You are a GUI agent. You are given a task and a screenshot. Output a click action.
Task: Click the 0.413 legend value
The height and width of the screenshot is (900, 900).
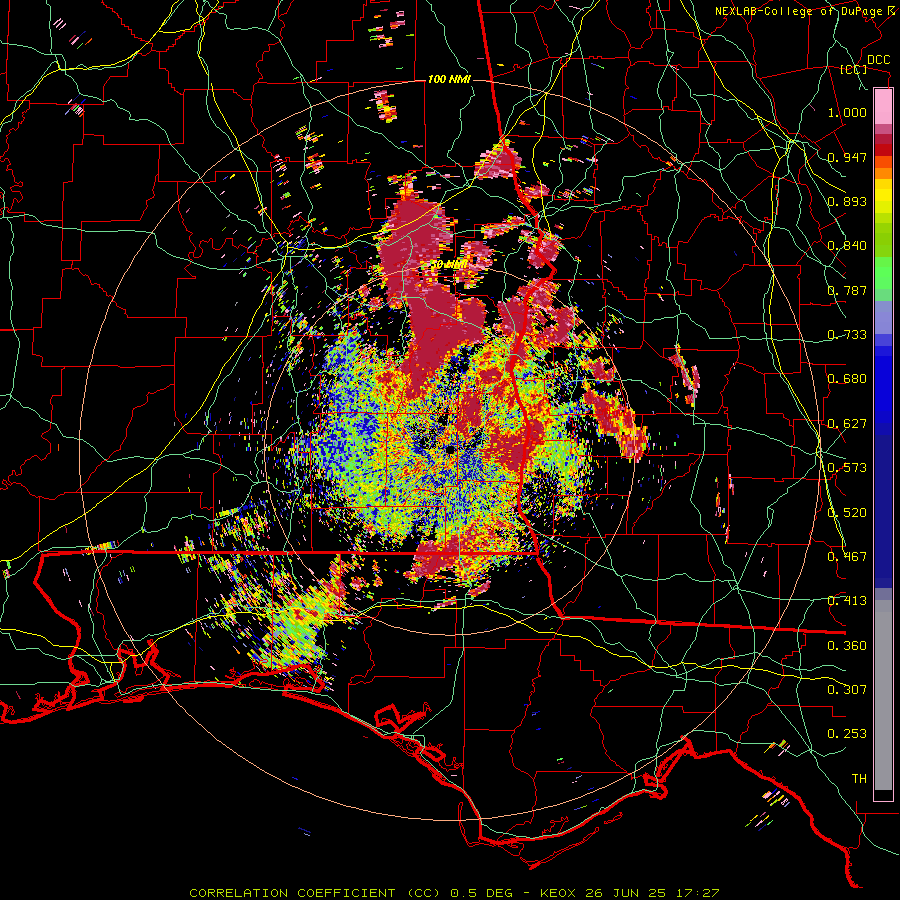point(847,601)
